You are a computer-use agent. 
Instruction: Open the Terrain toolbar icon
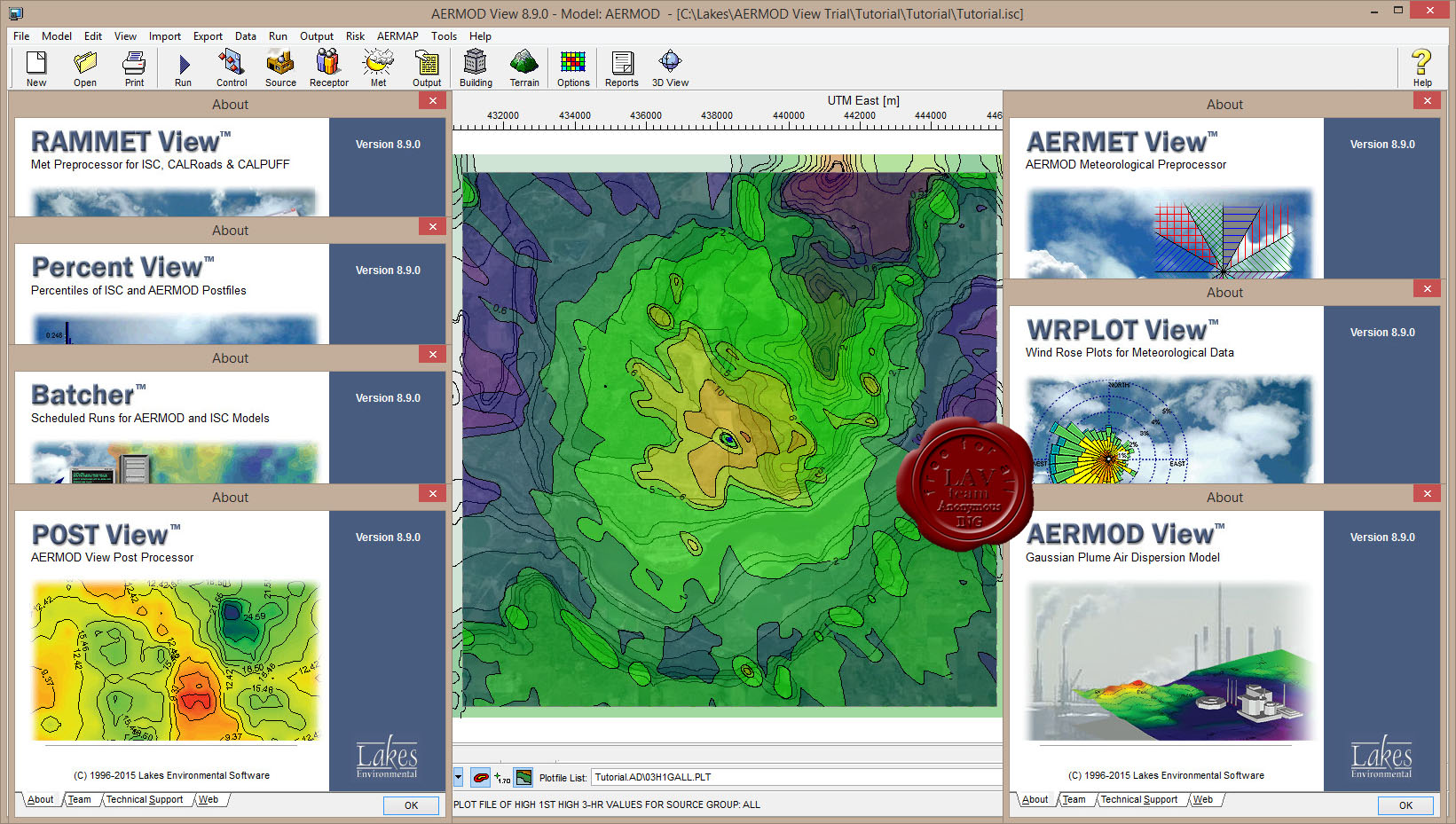524,68
